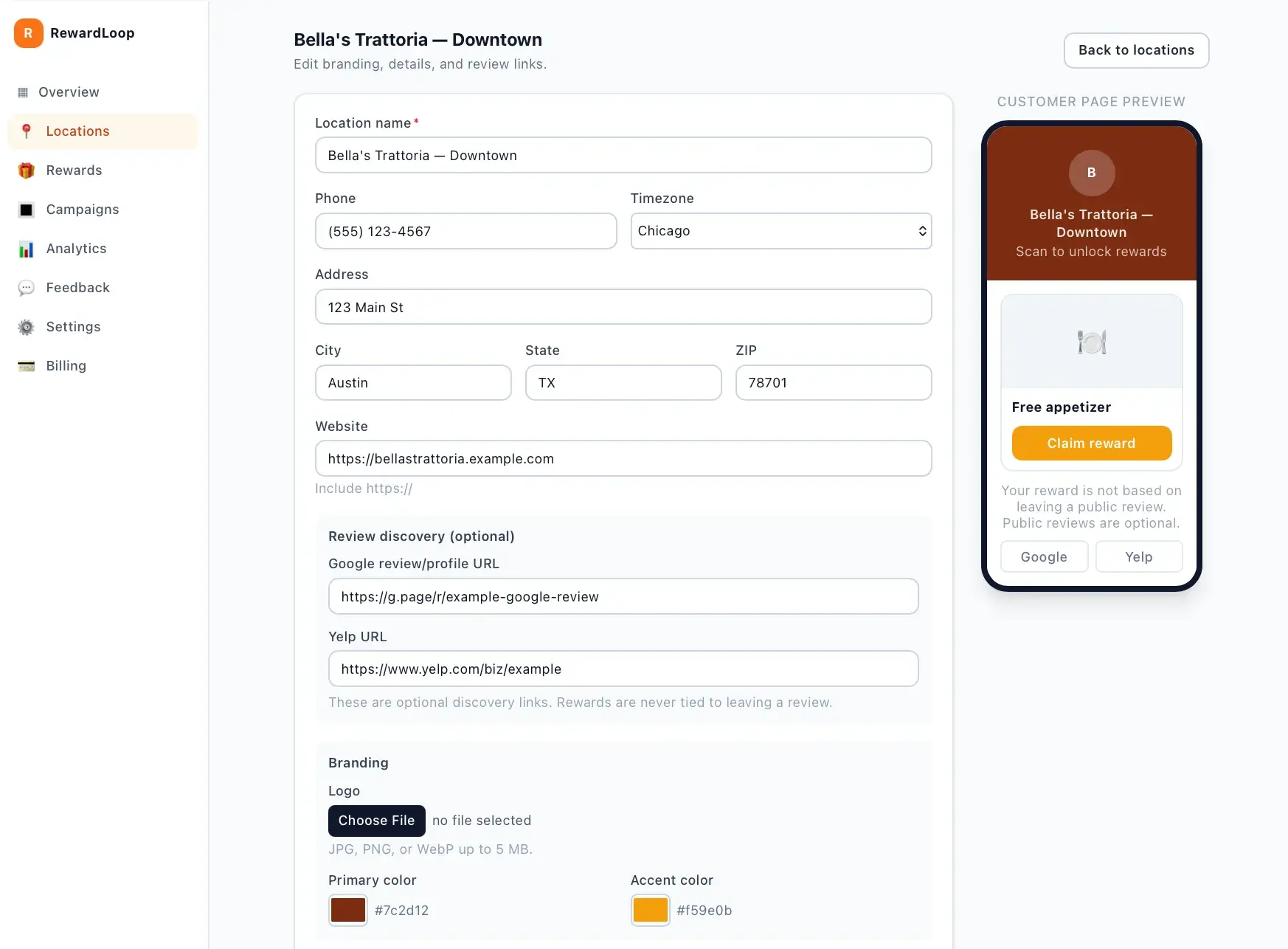Open Settings in sidebar
This screenshot has width=1288, height=949.
[x=103, y=327]
